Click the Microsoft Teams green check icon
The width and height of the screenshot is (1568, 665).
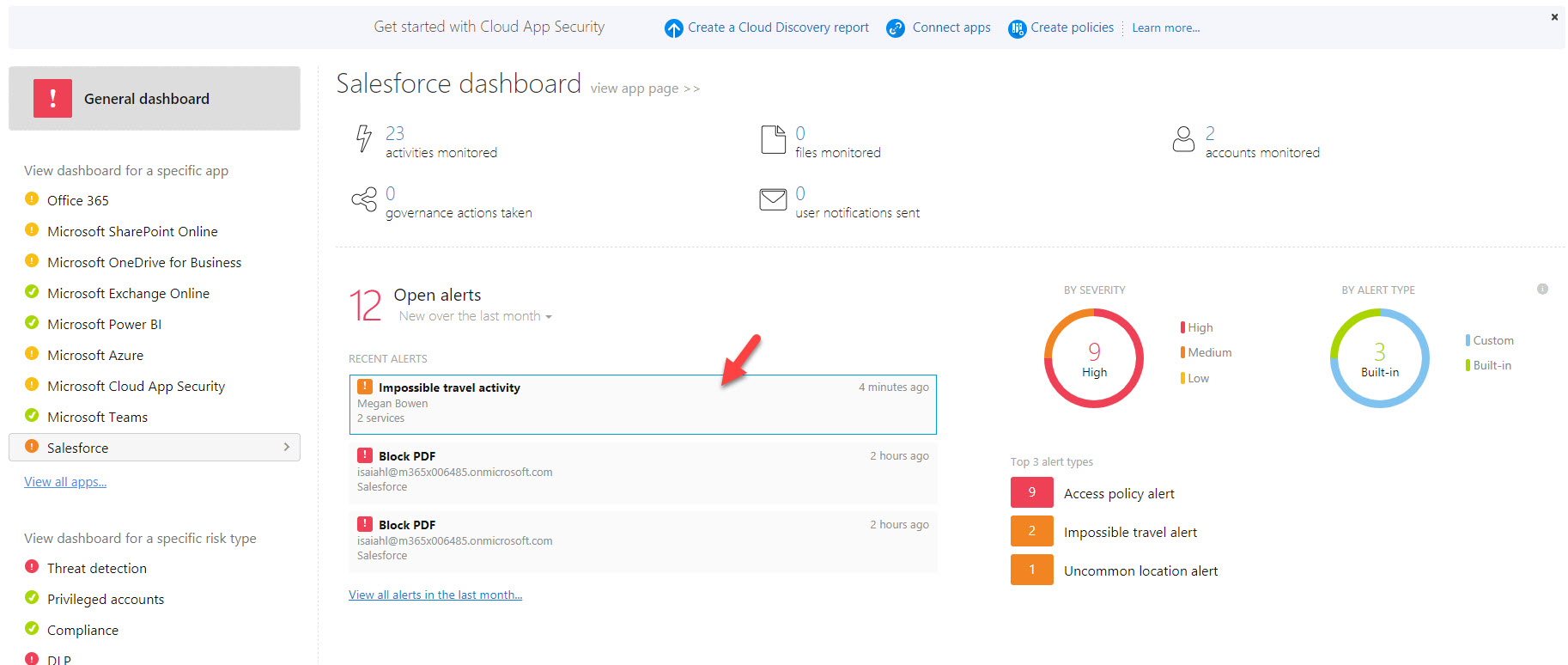[32, 415]
